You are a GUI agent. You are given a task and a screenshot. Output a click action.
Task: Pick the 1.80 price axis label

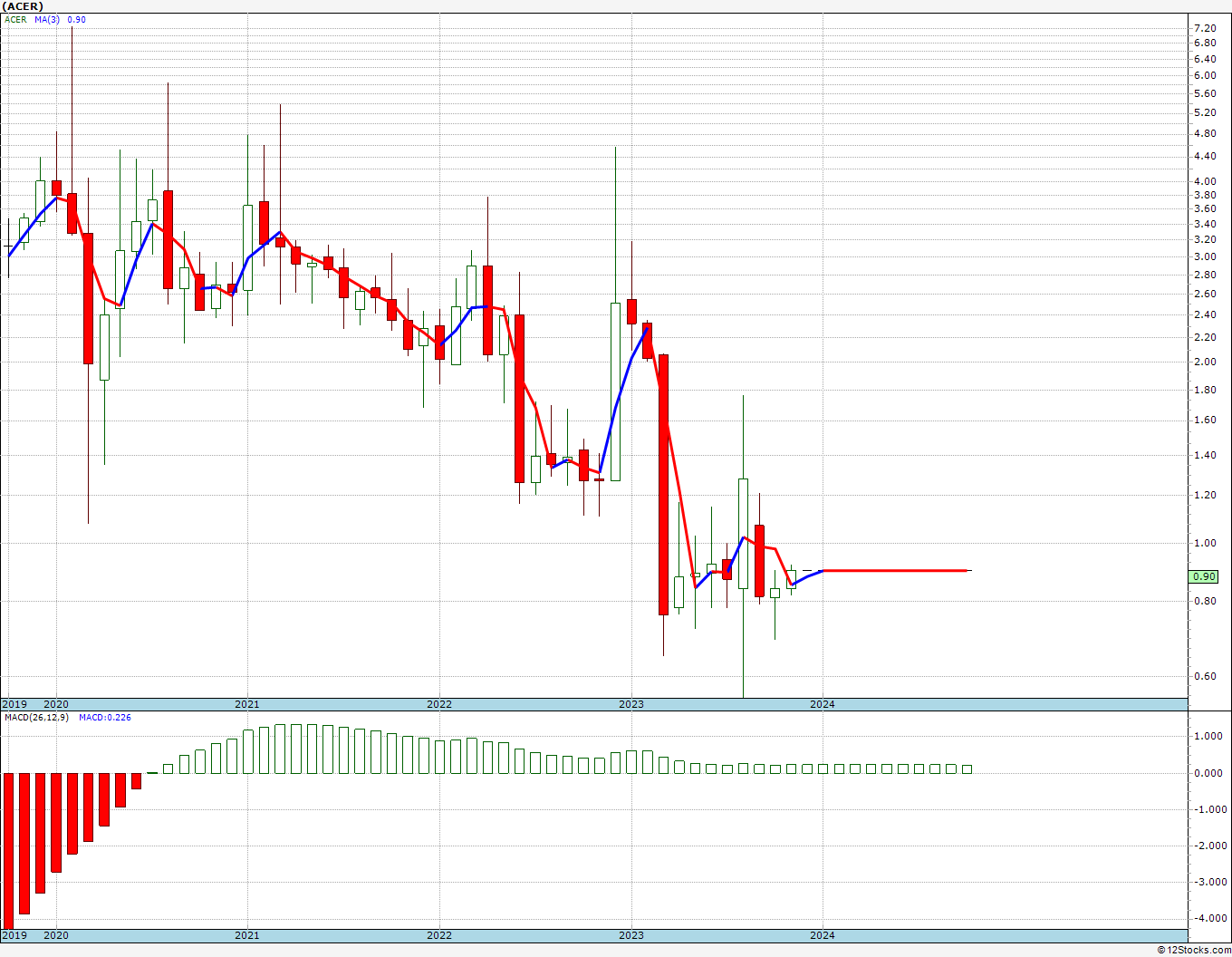(x=1205, y=390)
